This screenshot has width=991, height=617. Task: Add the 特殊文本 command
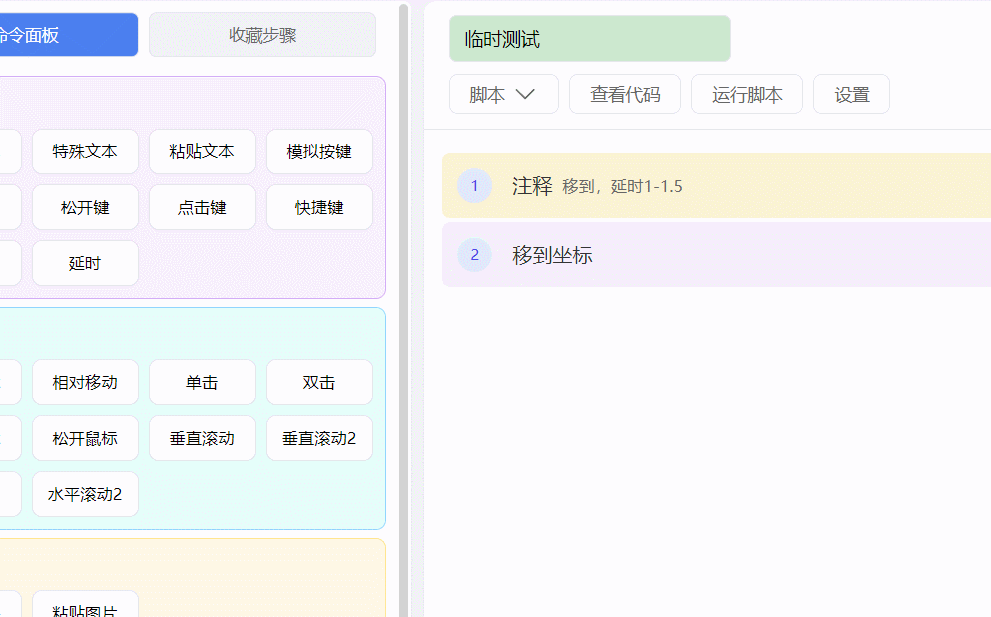pos(85,152)
